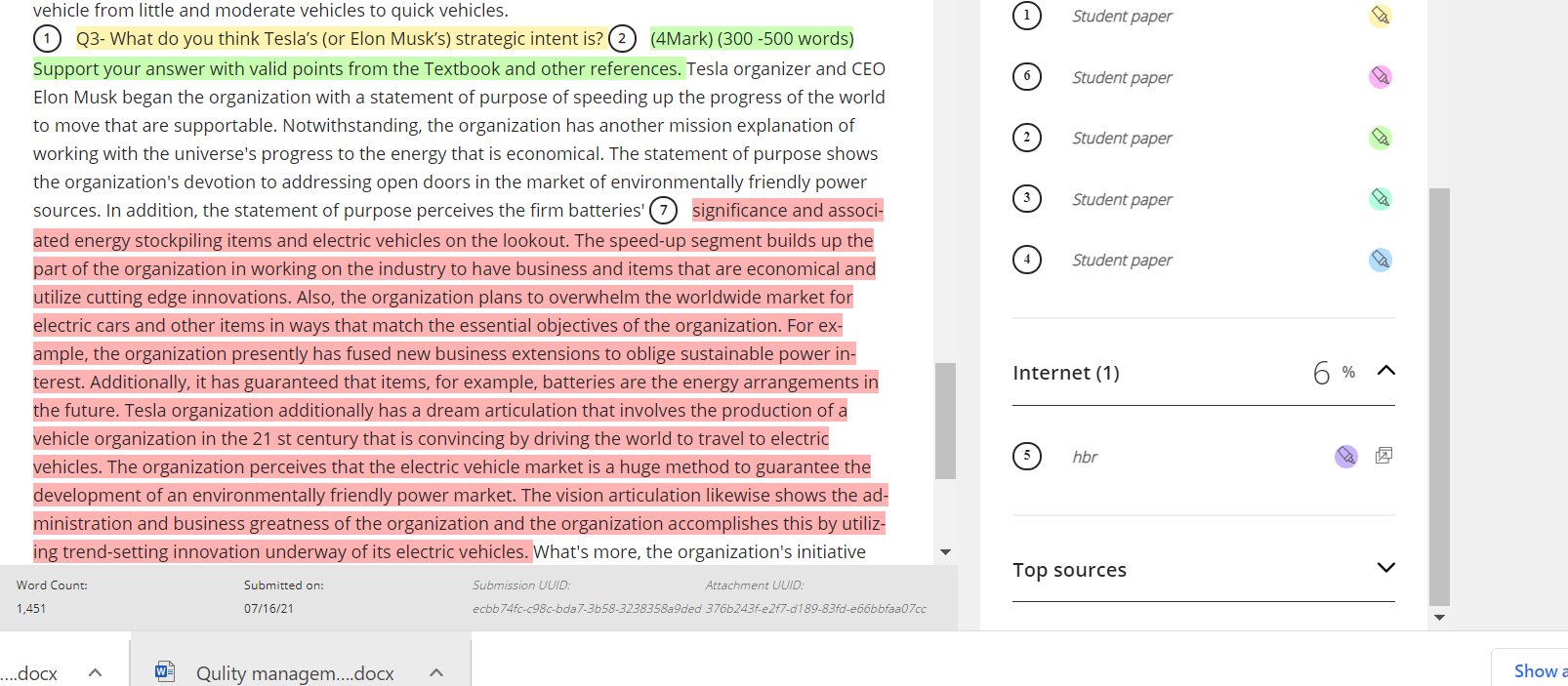Click match marker 7 in document
This screenshot has height=686, width=1568.
[x=663, y=210]
